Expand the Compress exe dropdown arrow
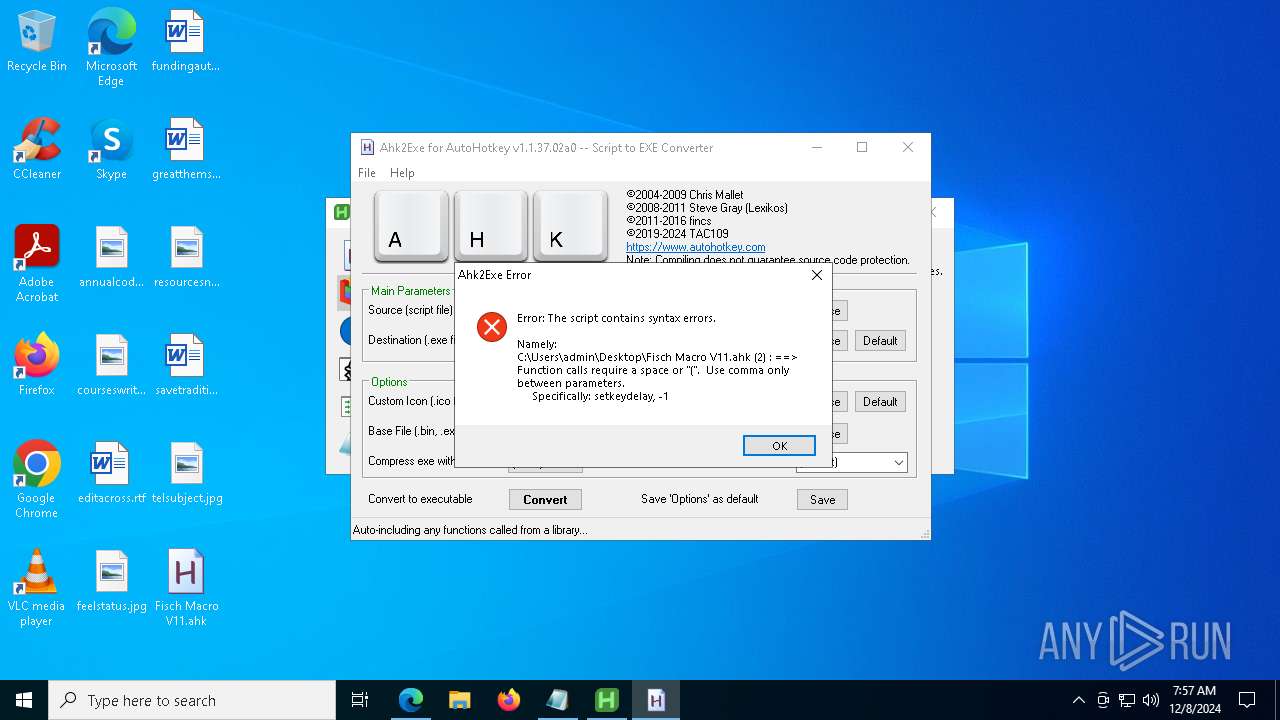Screen dimensions: 1280x720 [x=898, y=462]
